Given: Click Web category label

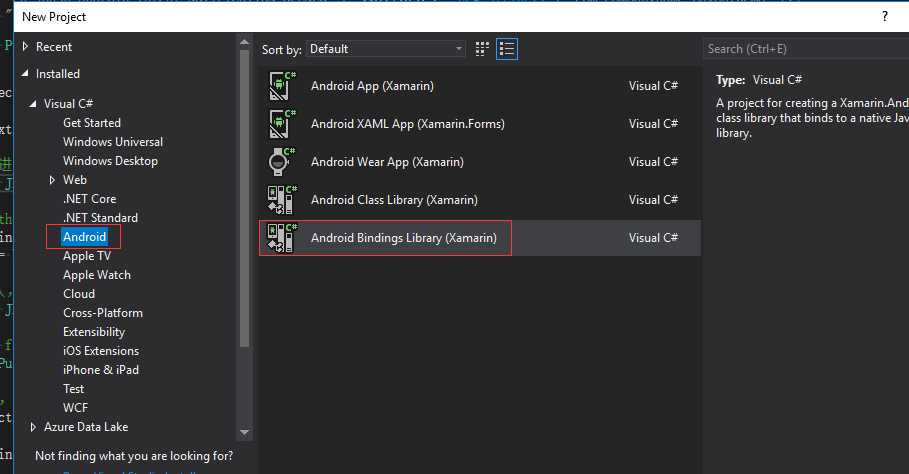Looking at the screenshot, I should click(x=75, y=180).
